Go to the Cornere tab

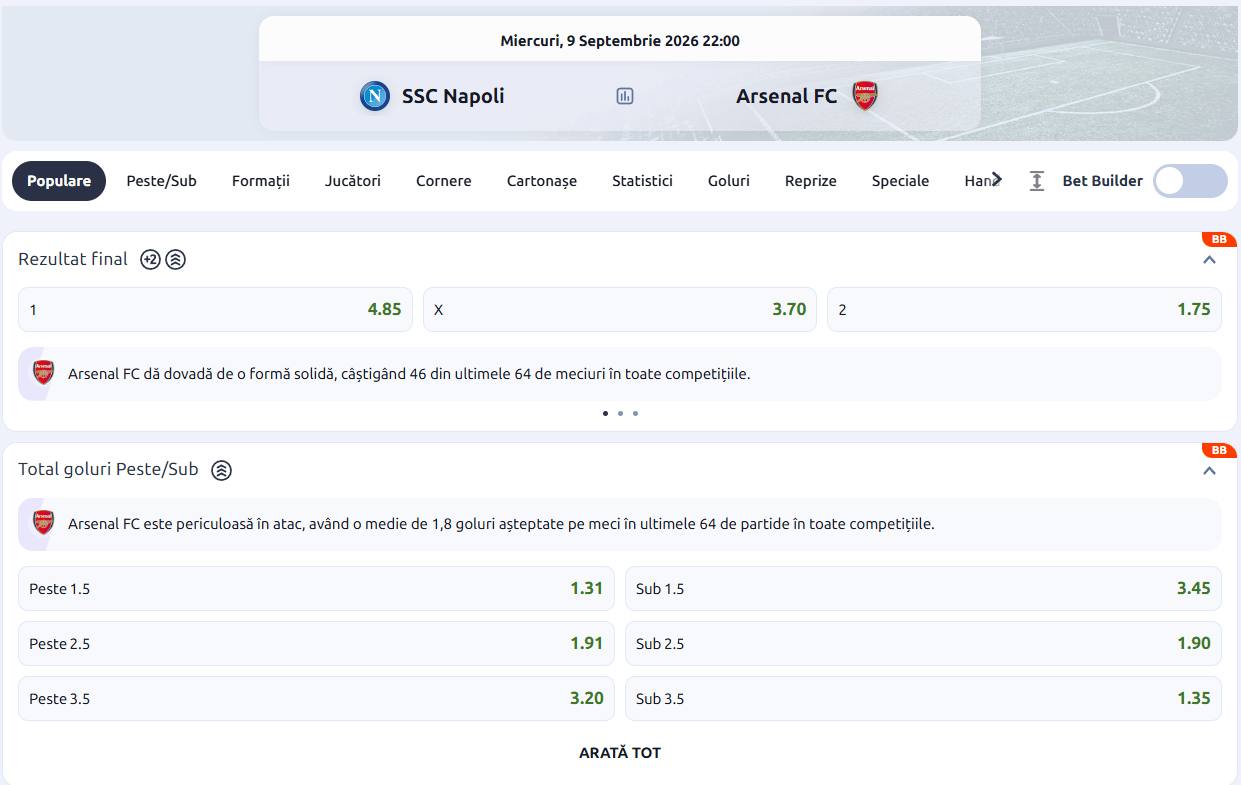coord(444,181)
